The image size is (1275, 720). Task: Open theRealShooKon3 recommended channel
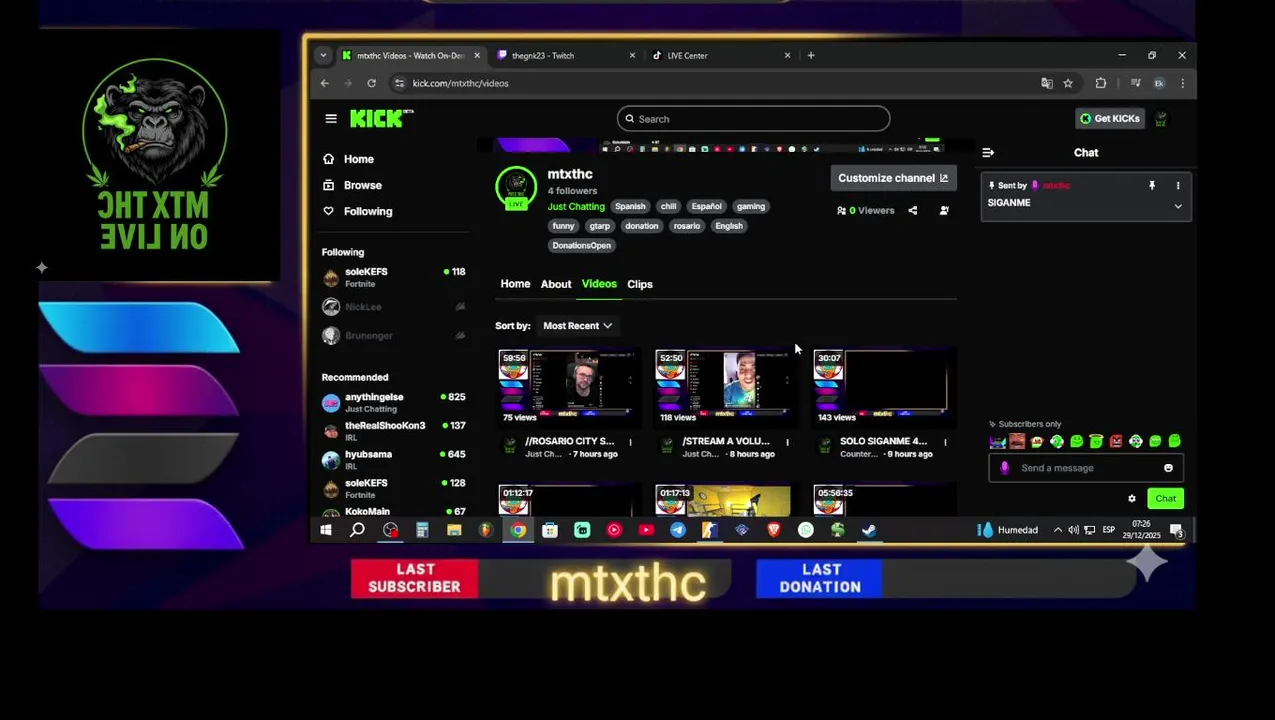click(394, 432)
